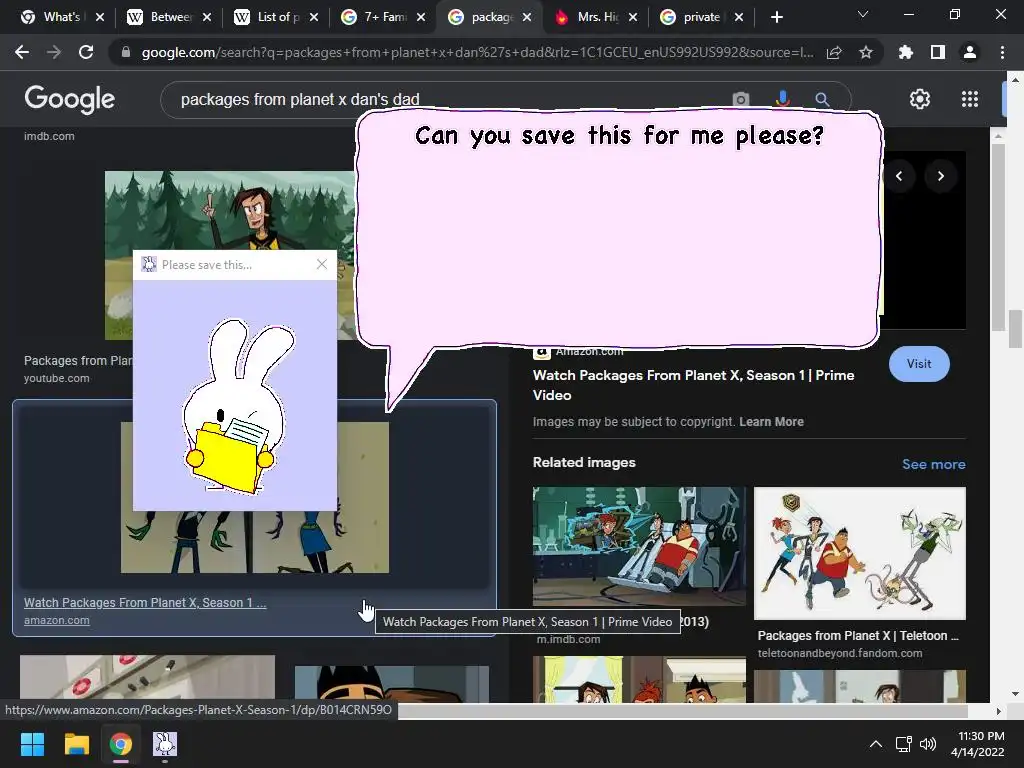Click the bunny app taskbar icon

click(165, 744)
